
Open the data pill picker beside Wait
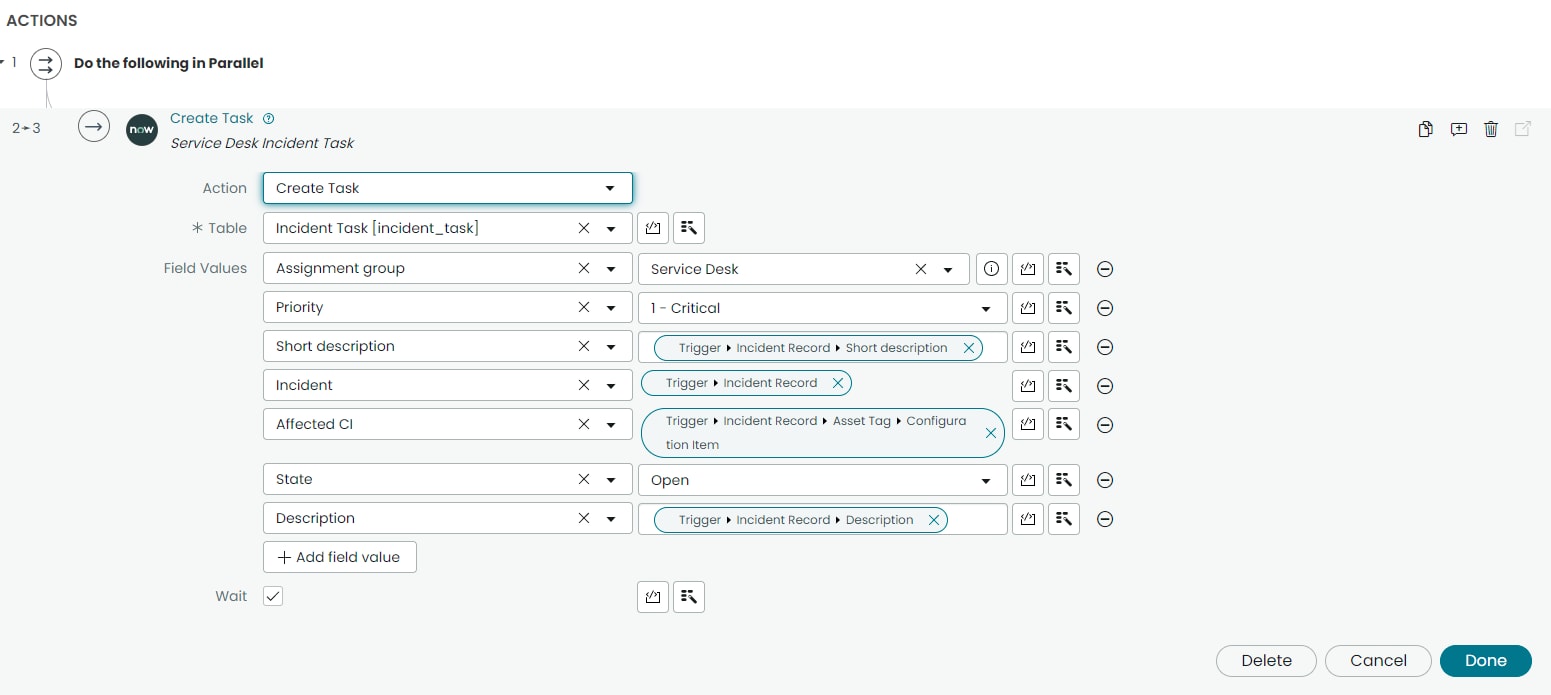click(x=689, y=597)
